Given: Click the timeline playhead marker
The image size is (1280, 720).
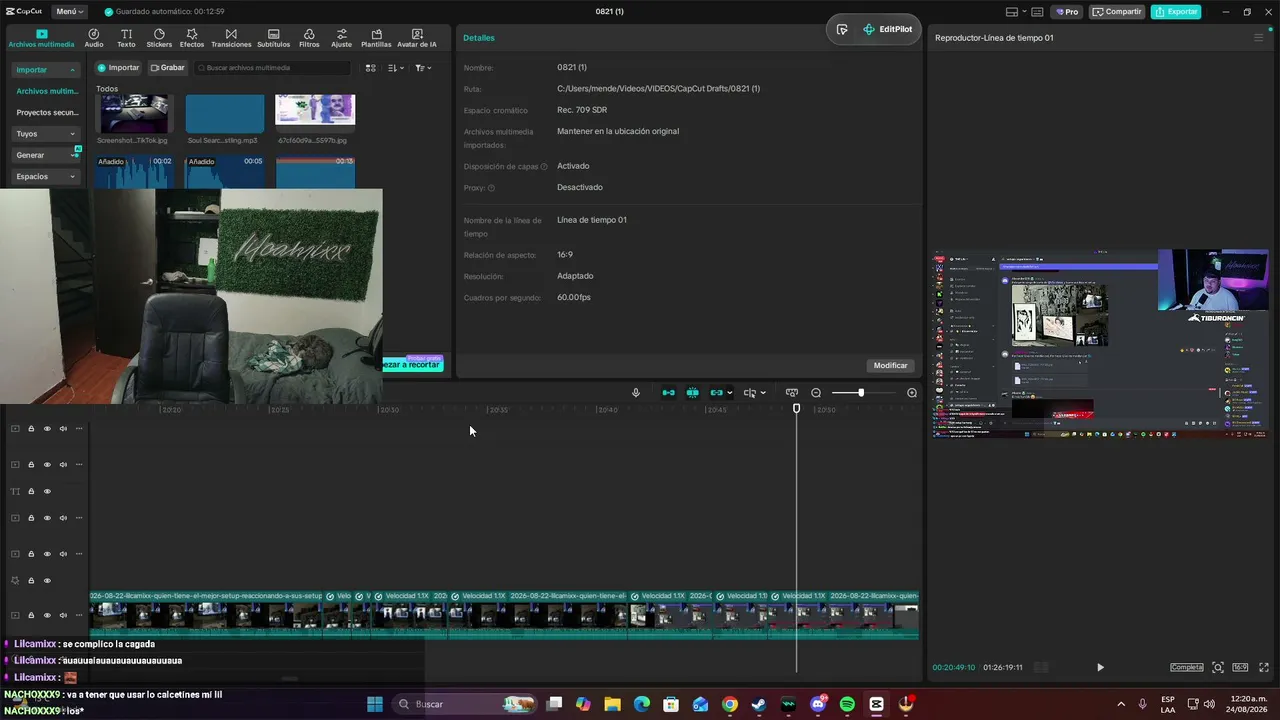Looking at the screenshot, I should (x=797, y=408).
